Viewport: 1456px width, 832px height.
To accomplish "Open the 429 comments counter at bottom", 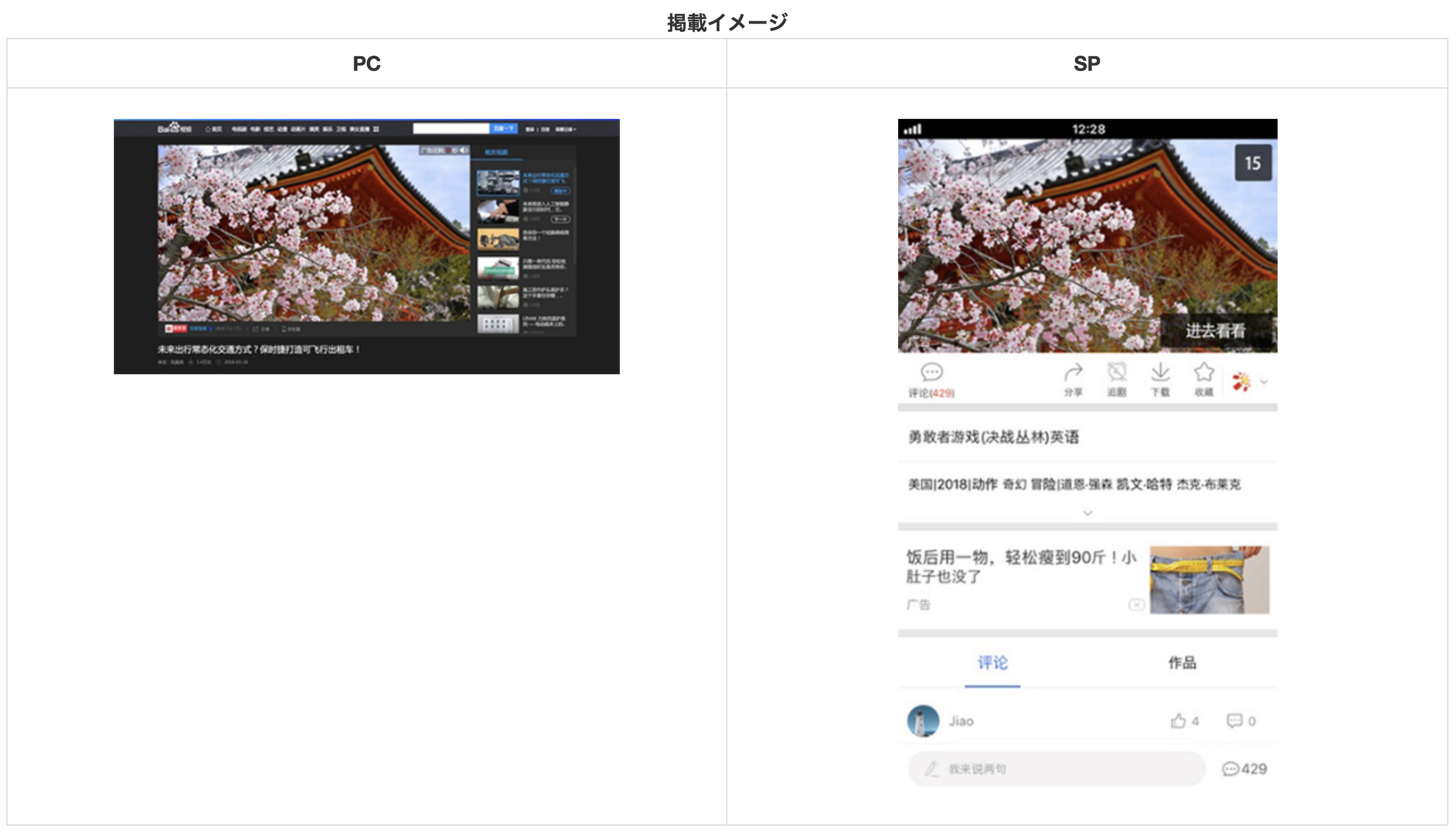I will point(1244,769).
